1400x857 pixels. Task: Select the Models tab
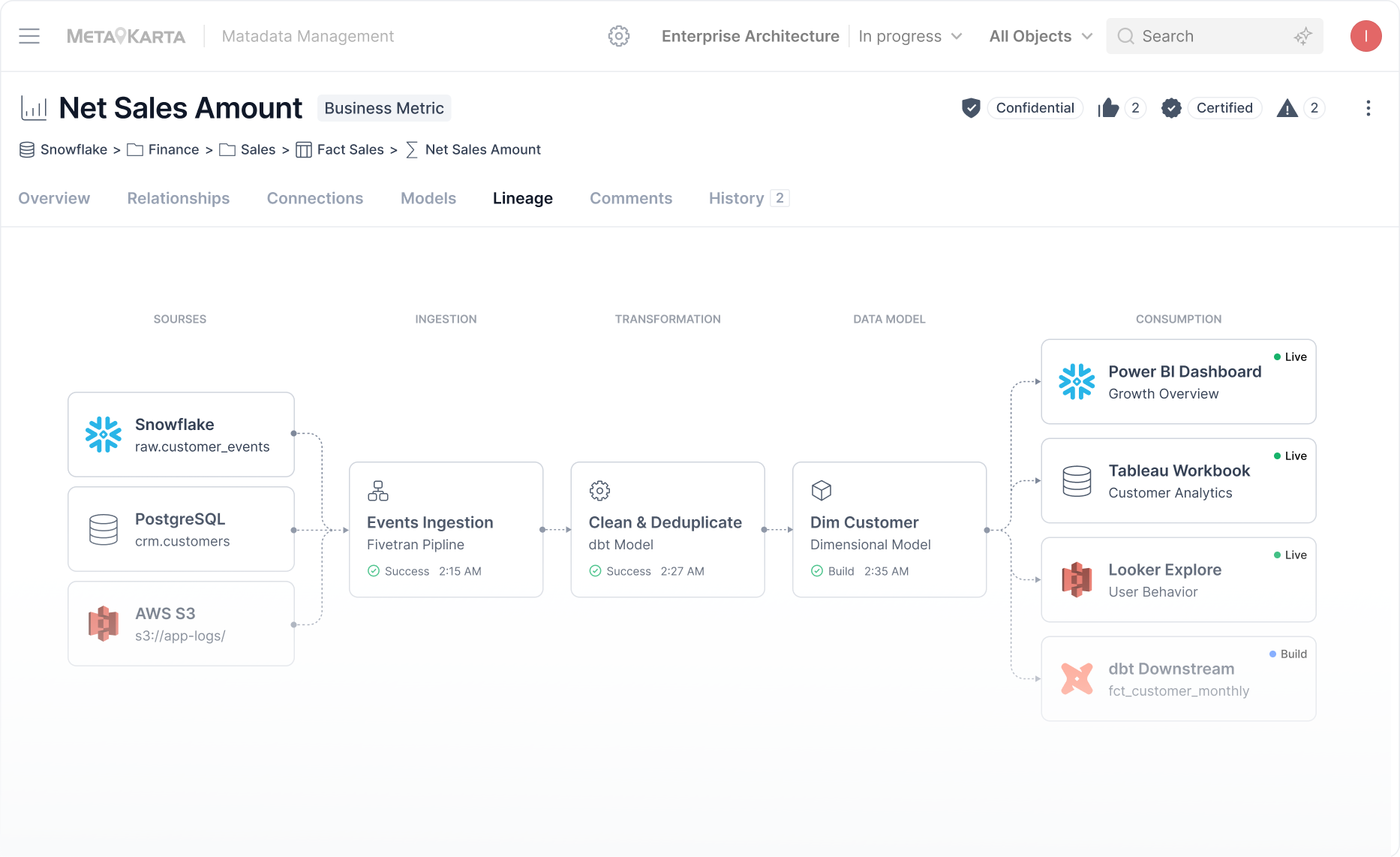click(428, 198)
